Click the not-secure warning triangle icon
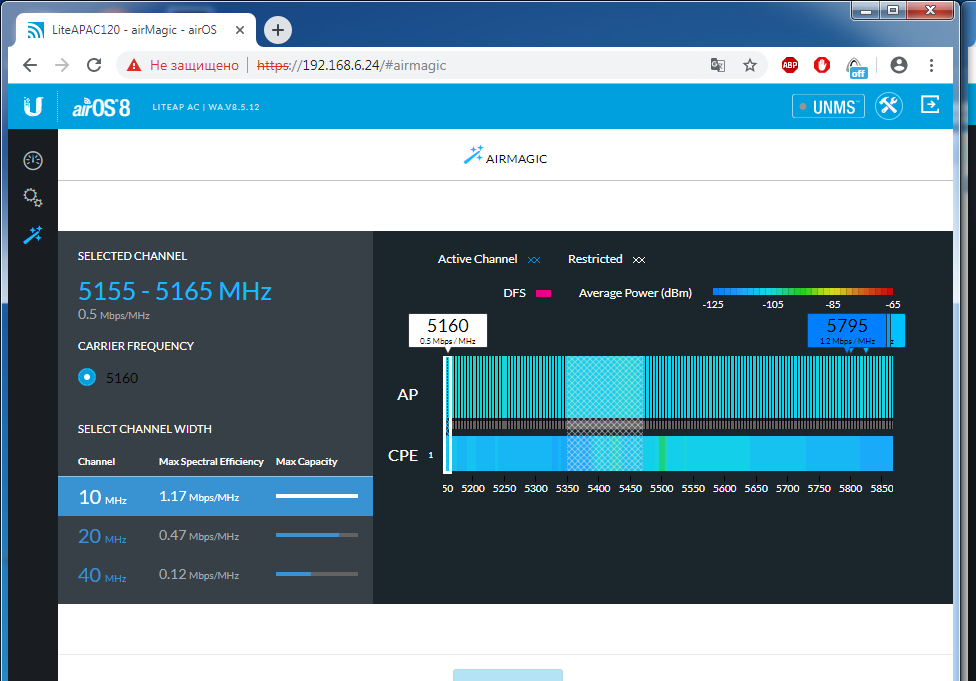Image resolution: width=976 pixels, height=681 pixels. (134, 65)
